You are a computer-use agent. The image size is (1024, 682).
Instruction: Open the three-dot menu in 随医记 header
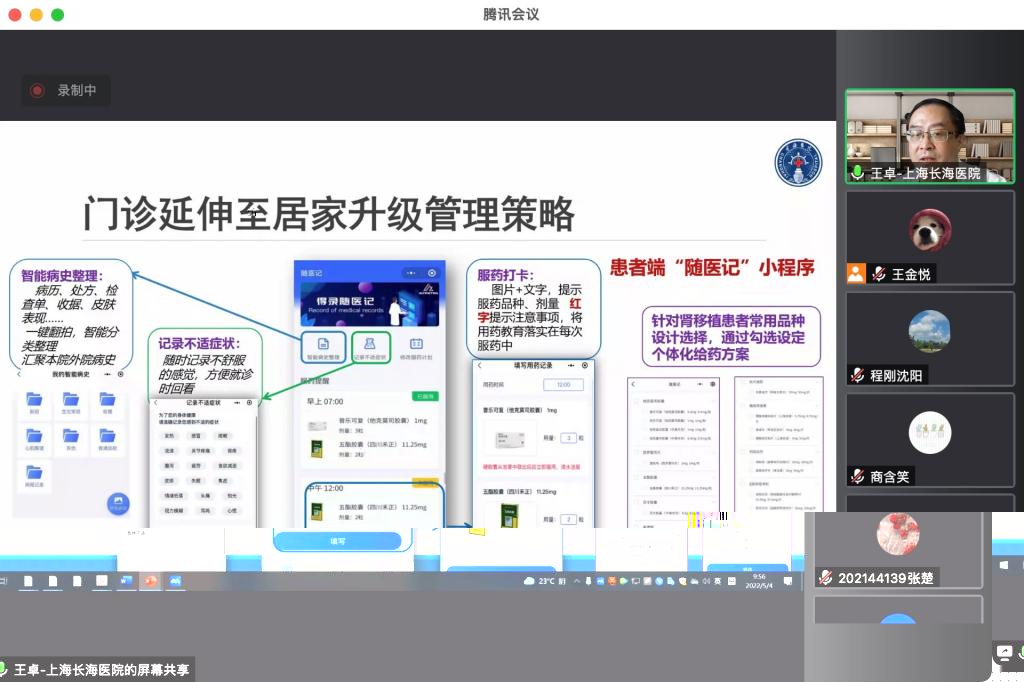click(411, 273)
